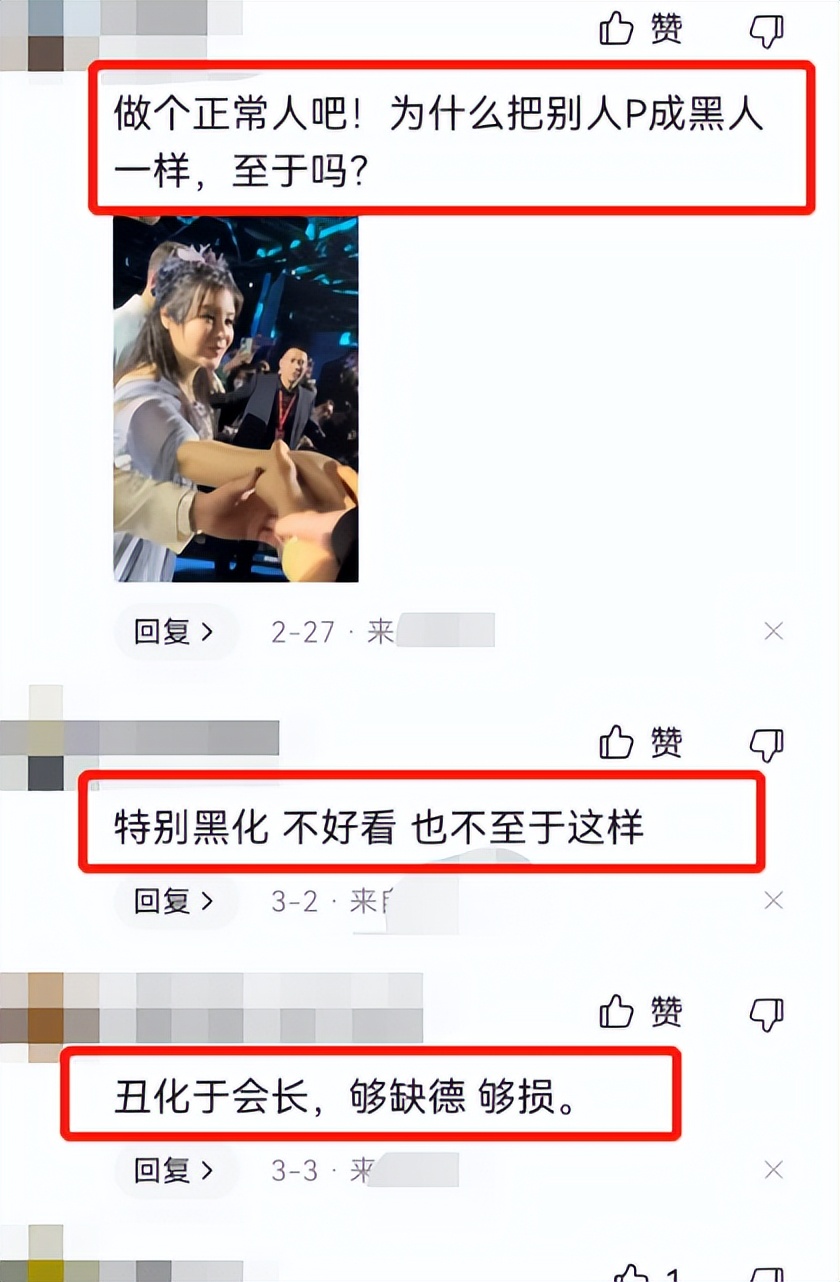Like the partially visible bottom comment
Viewport: 840px width, 1282px height.
pos(631,1273)
